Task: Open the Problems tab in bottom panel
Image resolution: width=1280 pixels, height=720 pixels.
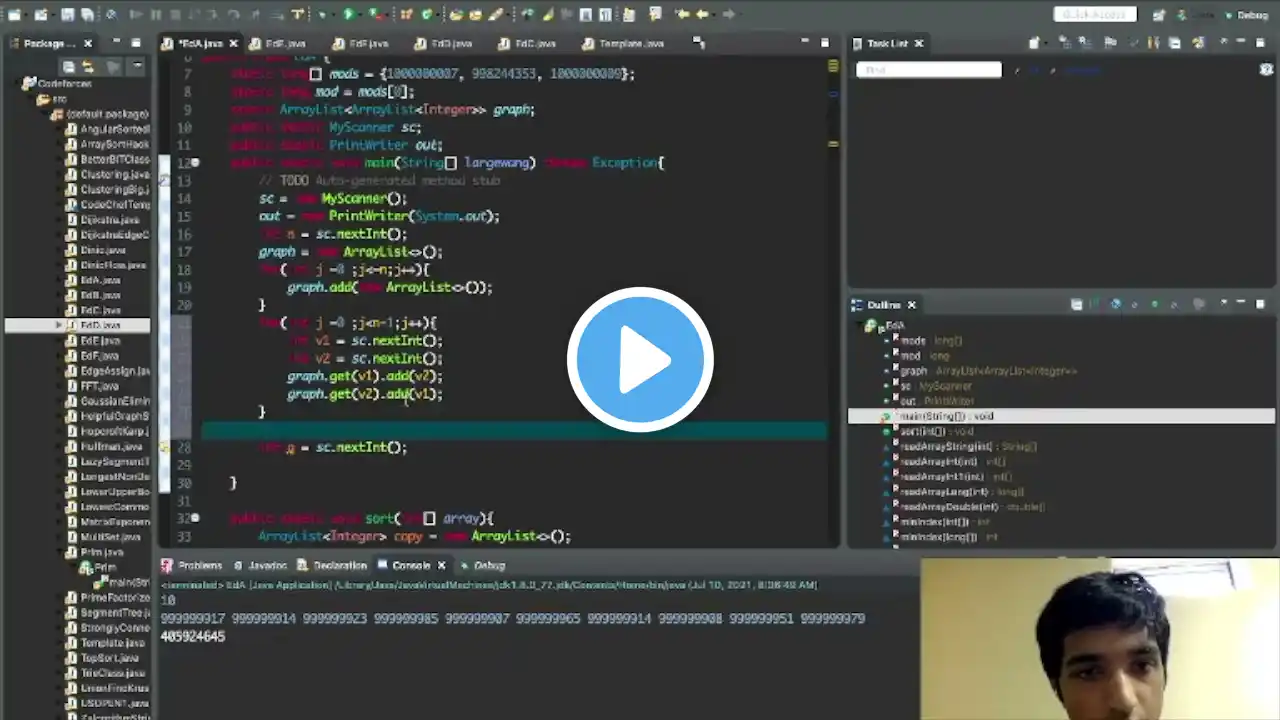Action: click(x=192, y=565)
